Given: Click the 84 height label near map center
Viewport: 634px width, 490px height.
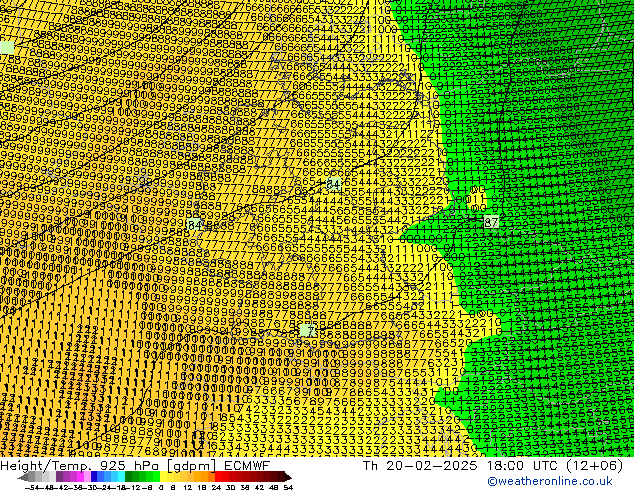Looking at the screenshot, I should pos(333,184).
